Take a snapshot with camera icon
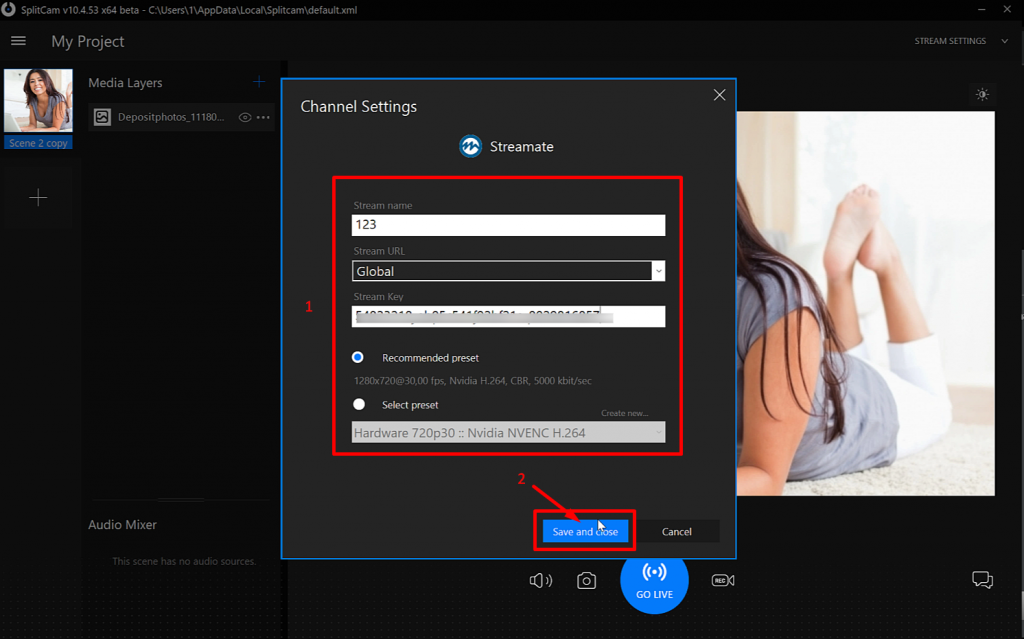This screenshot has height=639, width=1024. 586,580
